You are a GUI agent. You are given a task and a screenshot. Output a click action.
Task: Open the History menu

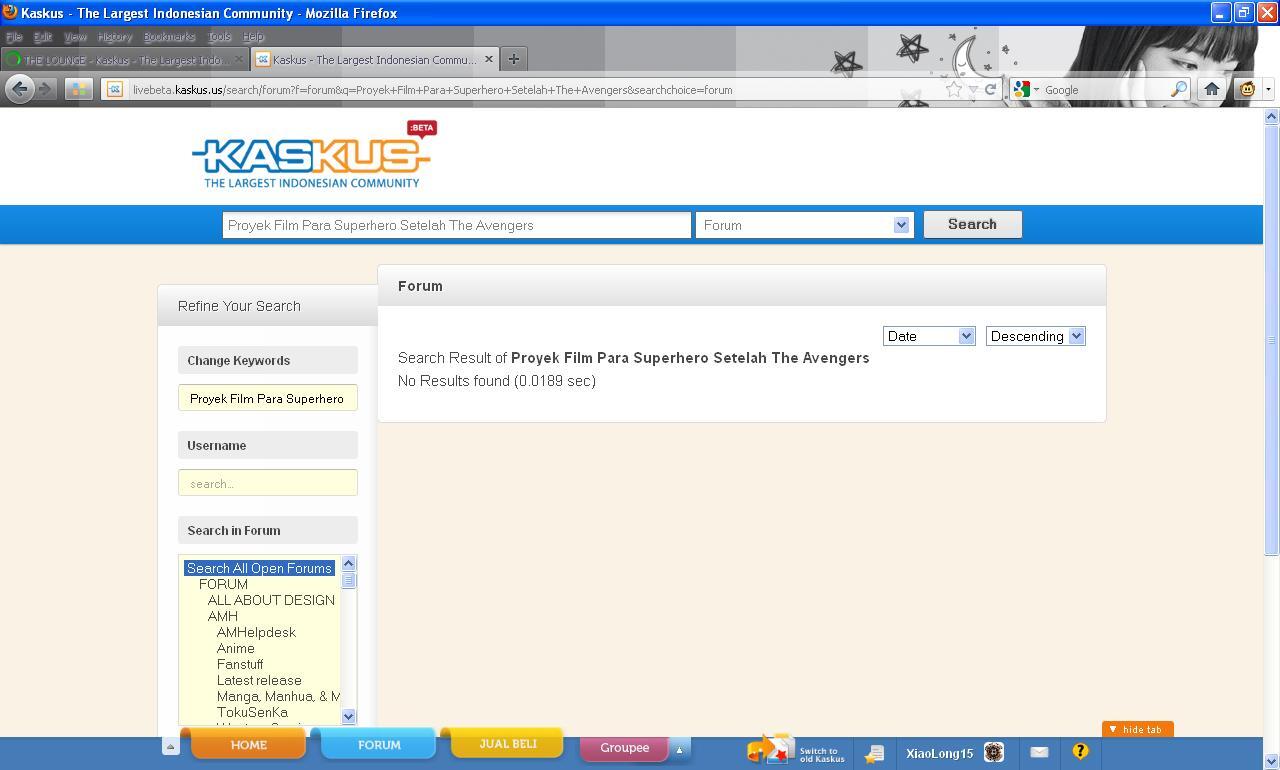tap(115, 36)
